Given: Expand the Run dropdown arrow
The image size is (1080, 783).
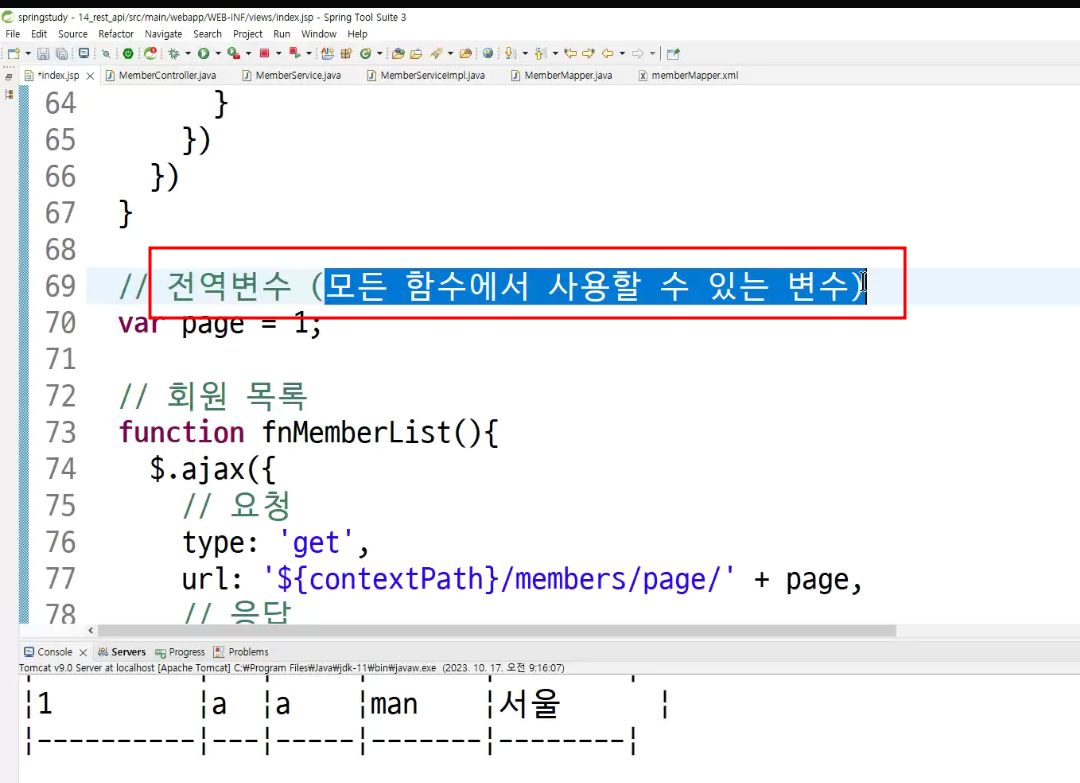Looking at the screenshot, I should 218,54.
